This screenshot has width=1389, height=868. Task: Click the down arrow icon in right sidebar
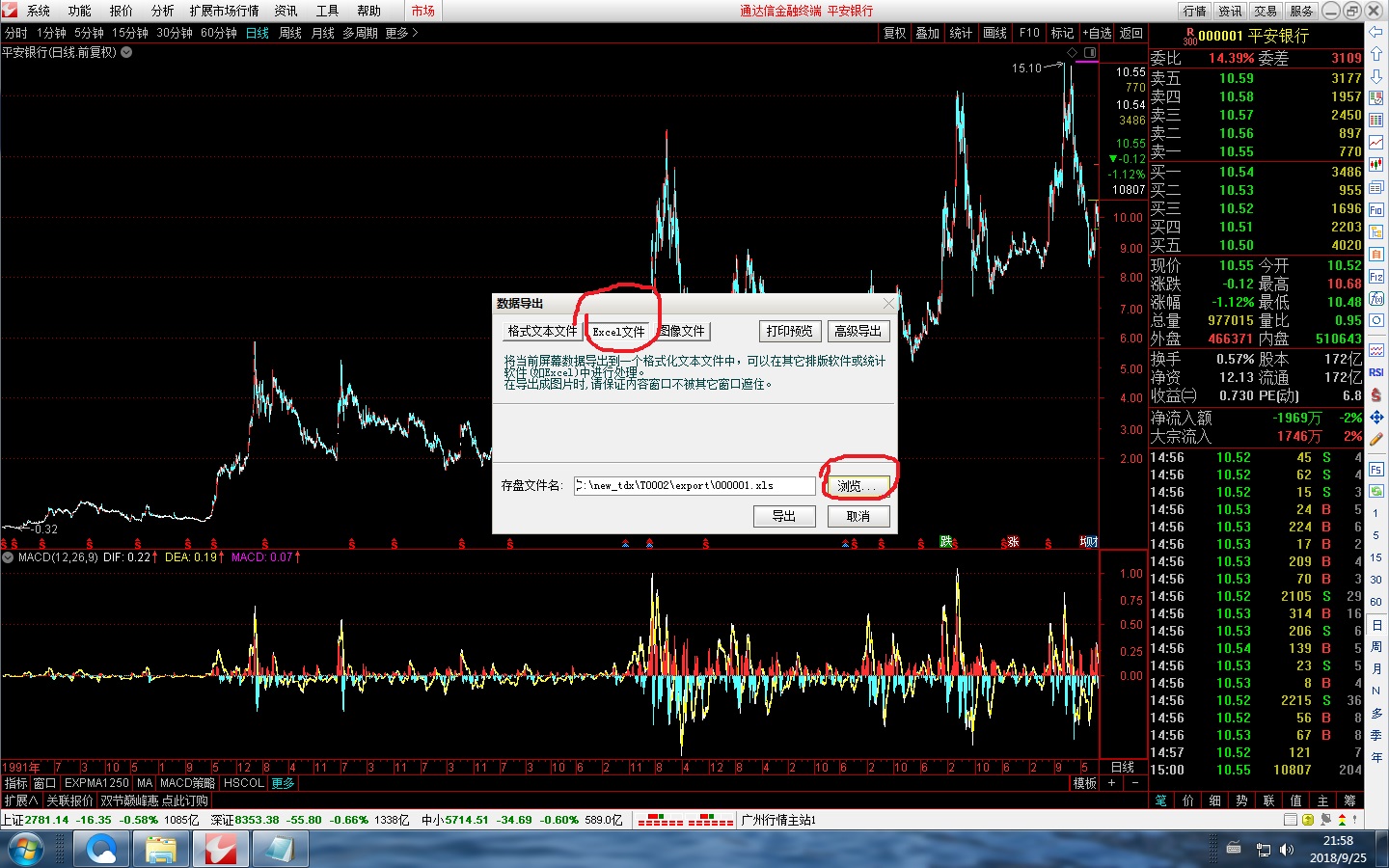coord(1376,76)
